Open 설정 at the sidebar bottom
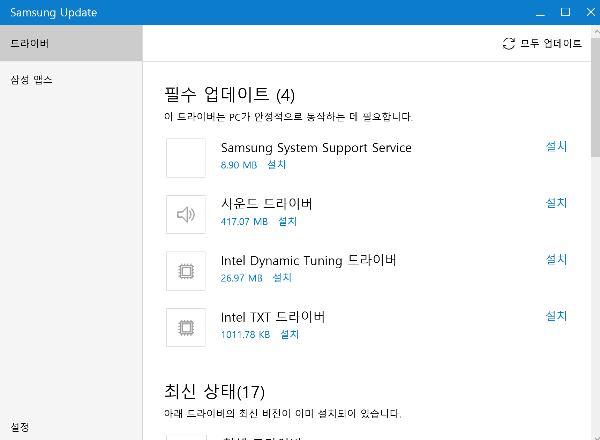The width and height of the screenshot is (600, 440). click(20, 427)
